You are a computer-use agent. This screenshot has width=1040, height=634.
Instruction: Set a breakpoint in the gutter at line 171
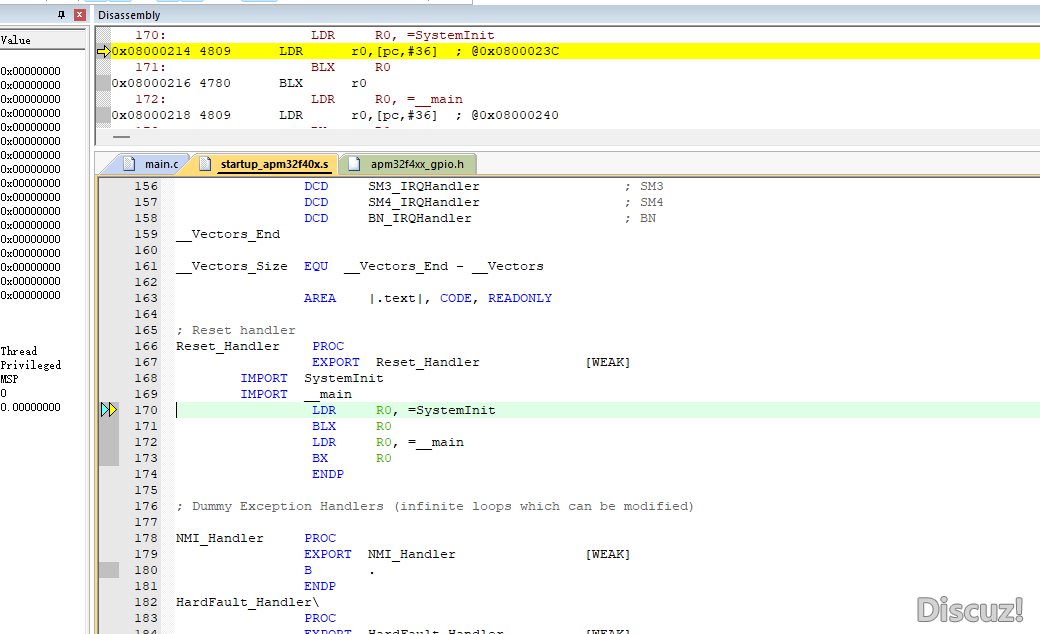[x=109, y=426]
